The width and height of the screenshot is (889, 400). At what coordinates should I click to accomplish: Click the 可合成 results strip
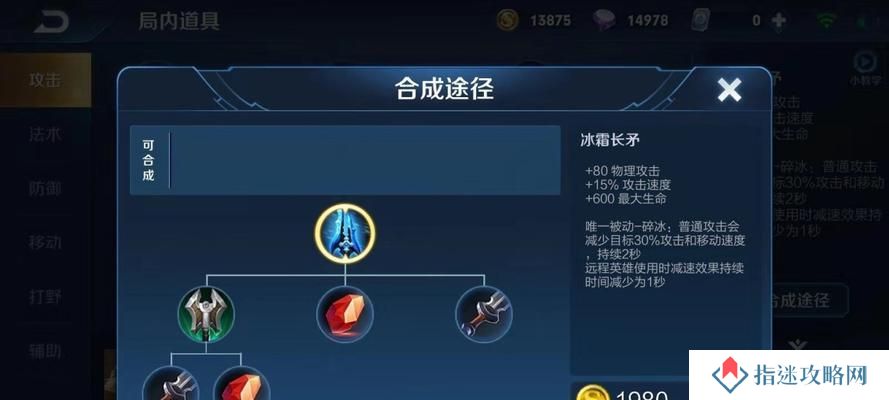click(x=345, y=160)
